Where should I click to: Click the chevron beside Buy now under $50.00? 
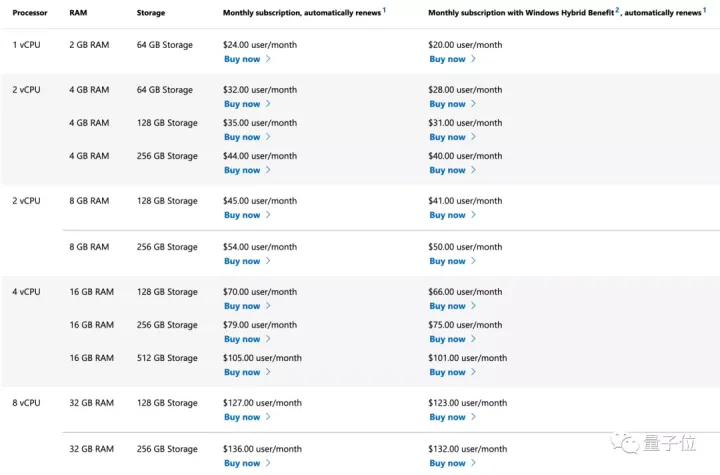click(x=474, y=261)
